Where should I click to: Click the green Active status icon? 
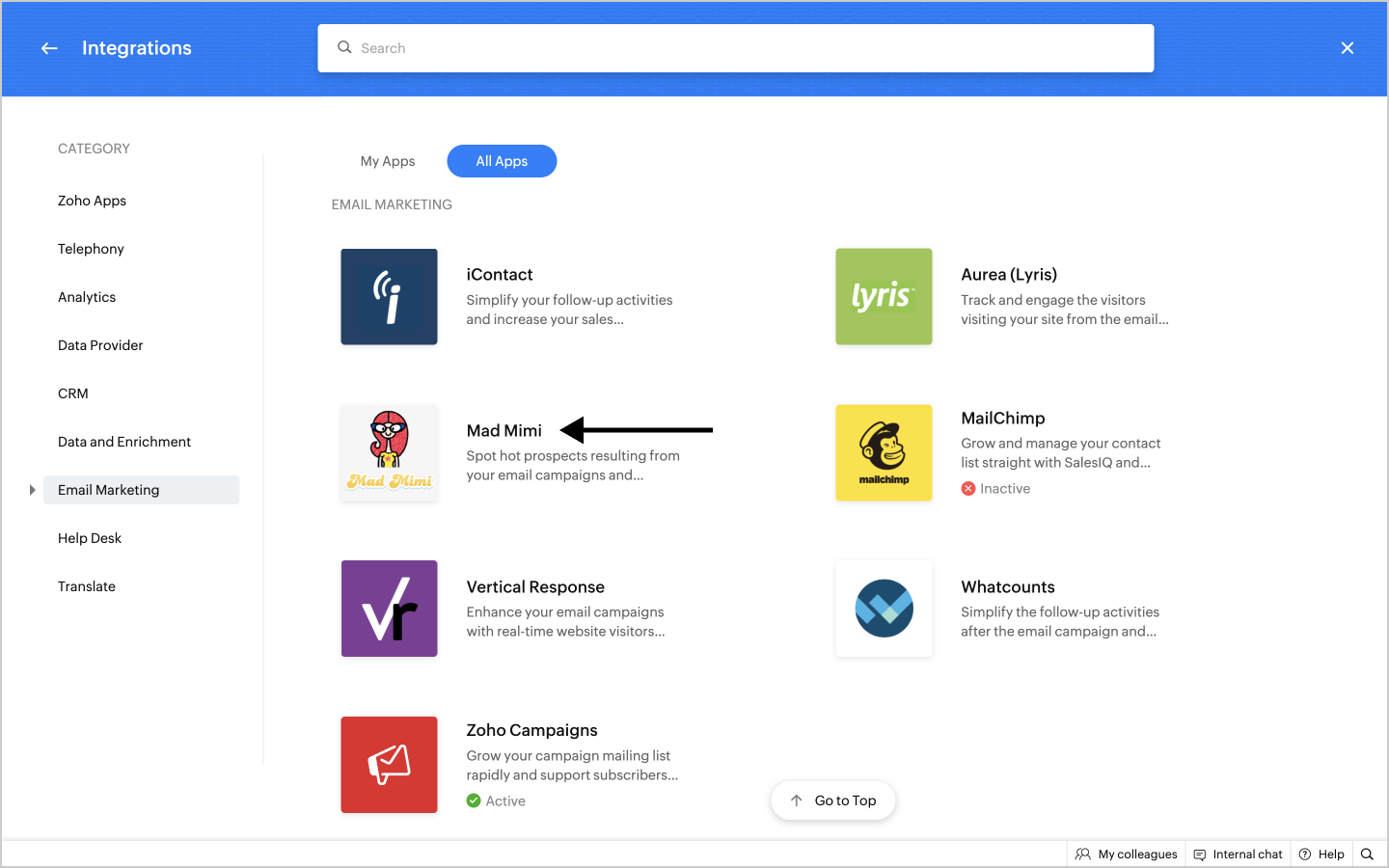(x=474, y=800)
